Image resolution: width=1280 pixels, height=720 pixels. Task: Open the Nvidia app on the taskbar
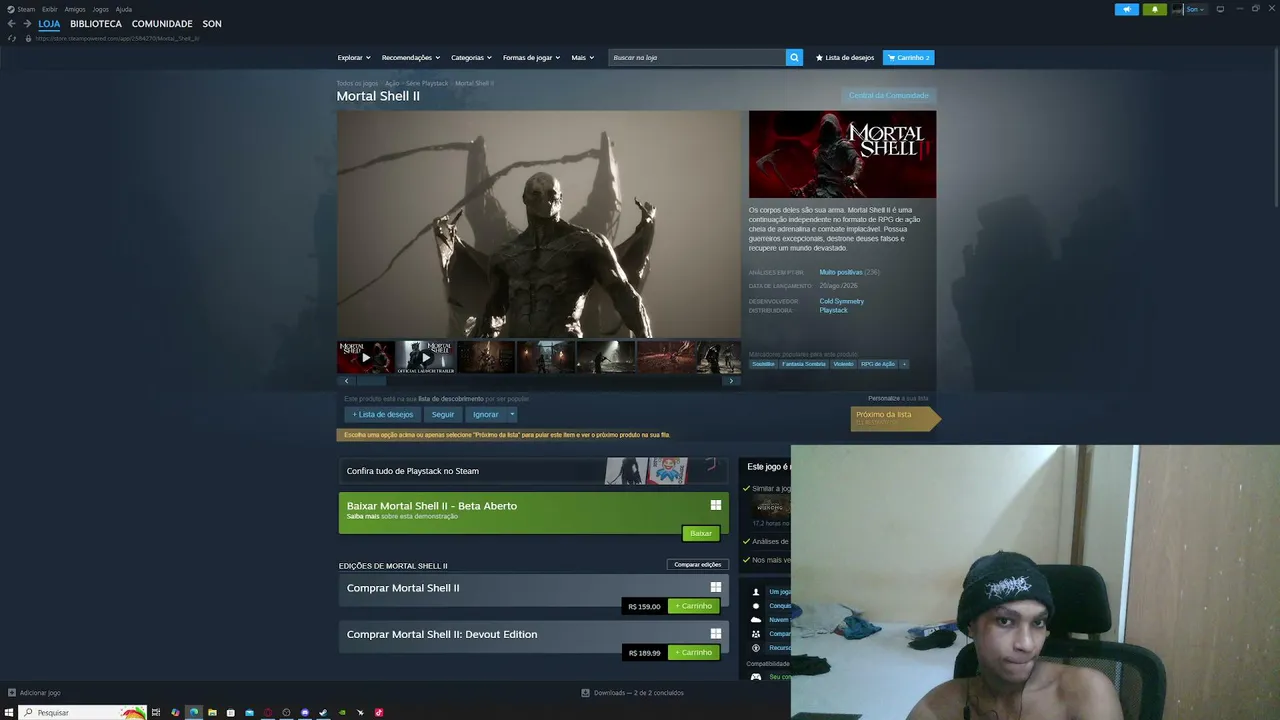pos(342,712)
